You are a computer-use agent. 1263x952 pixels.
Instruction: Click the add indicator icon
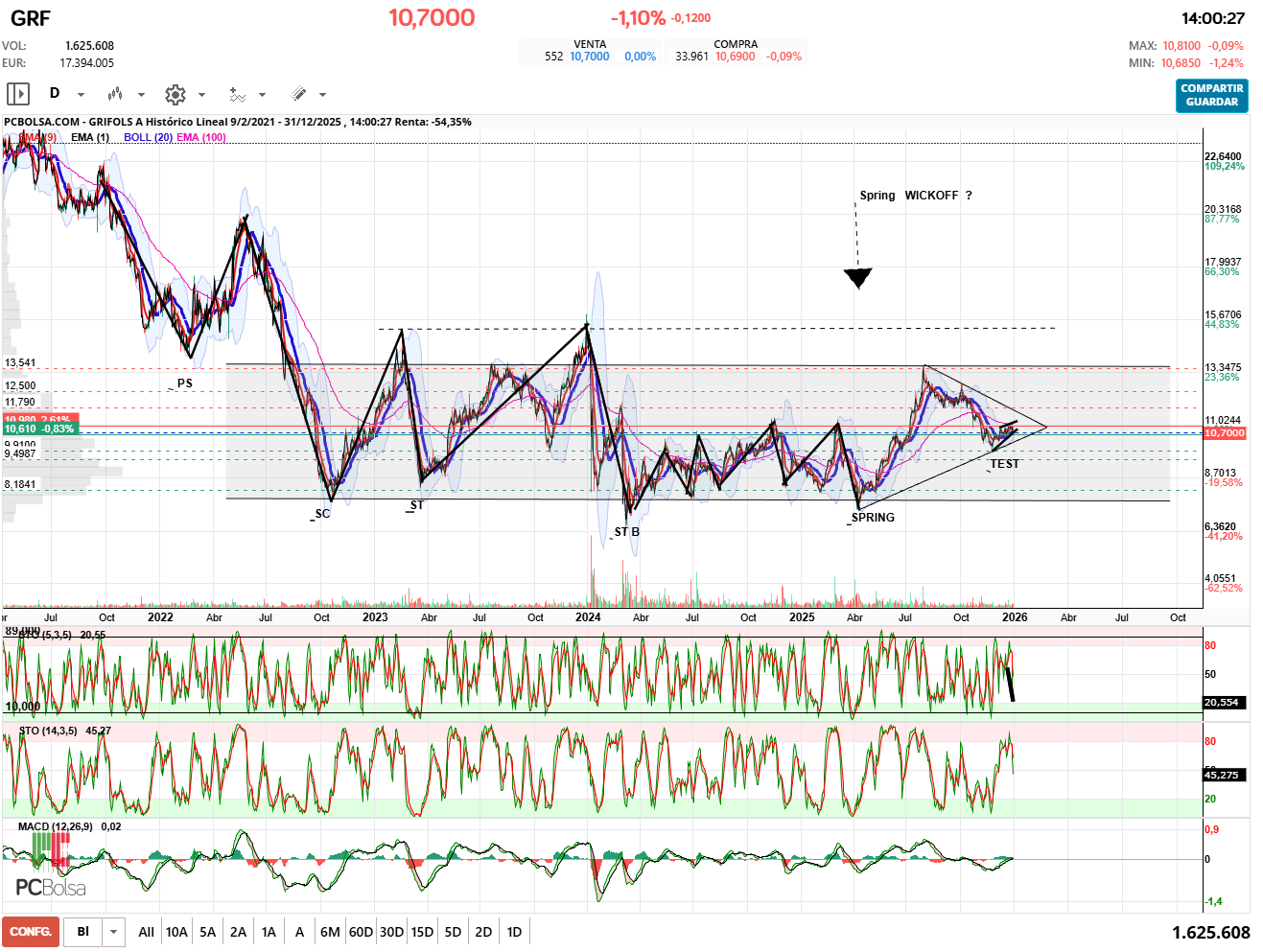click(x=237, y=94)
